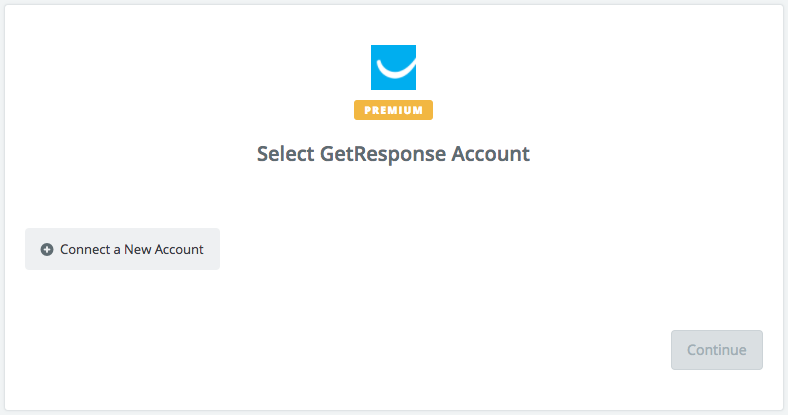Click the word 'Account' in the heading
This screenshot has width=788, height=415.
pos(490,154)
